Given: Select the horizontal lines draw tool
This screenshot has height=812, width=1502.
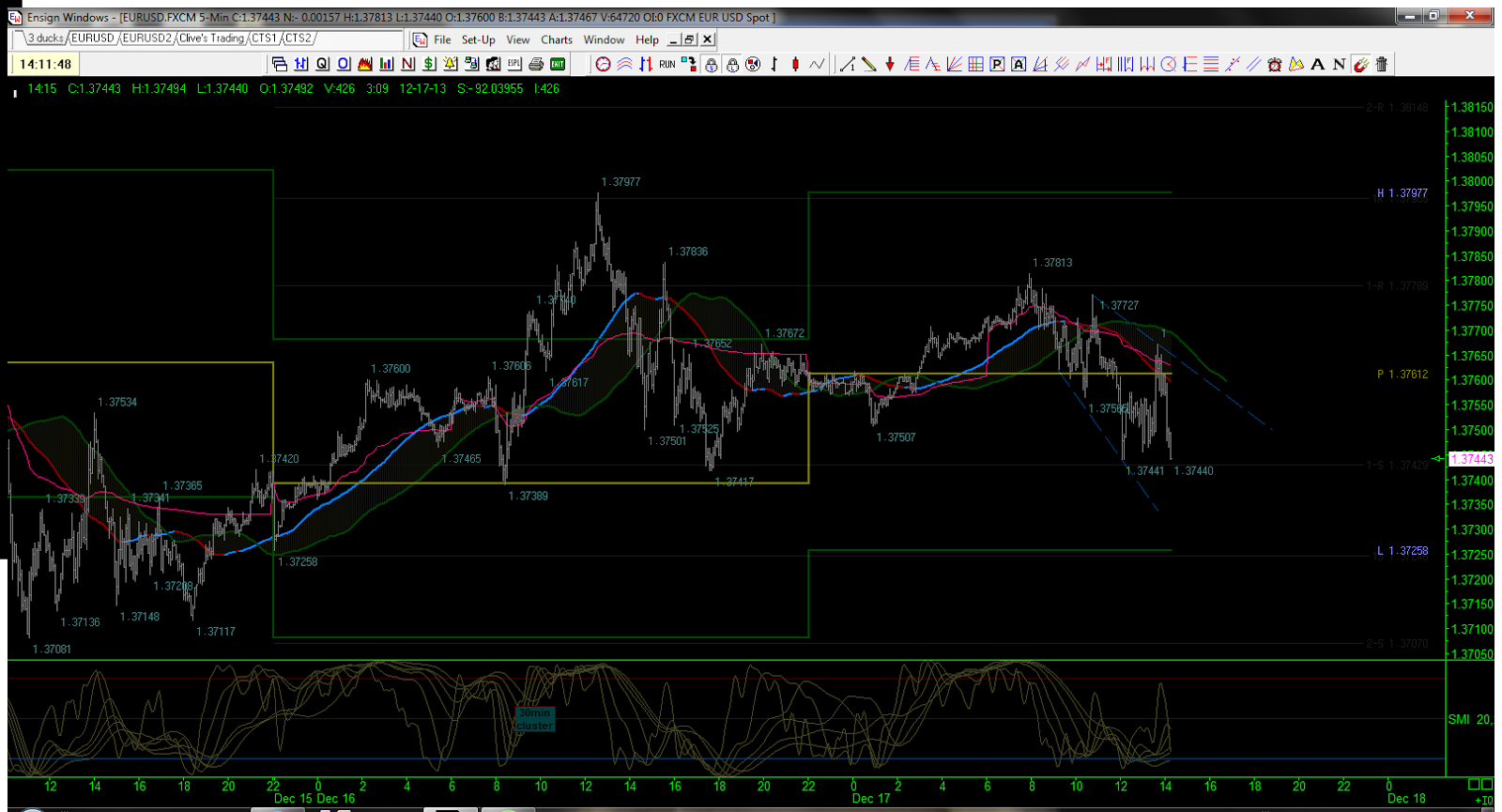Looking at the screenshot, I should pos(1211,64).
